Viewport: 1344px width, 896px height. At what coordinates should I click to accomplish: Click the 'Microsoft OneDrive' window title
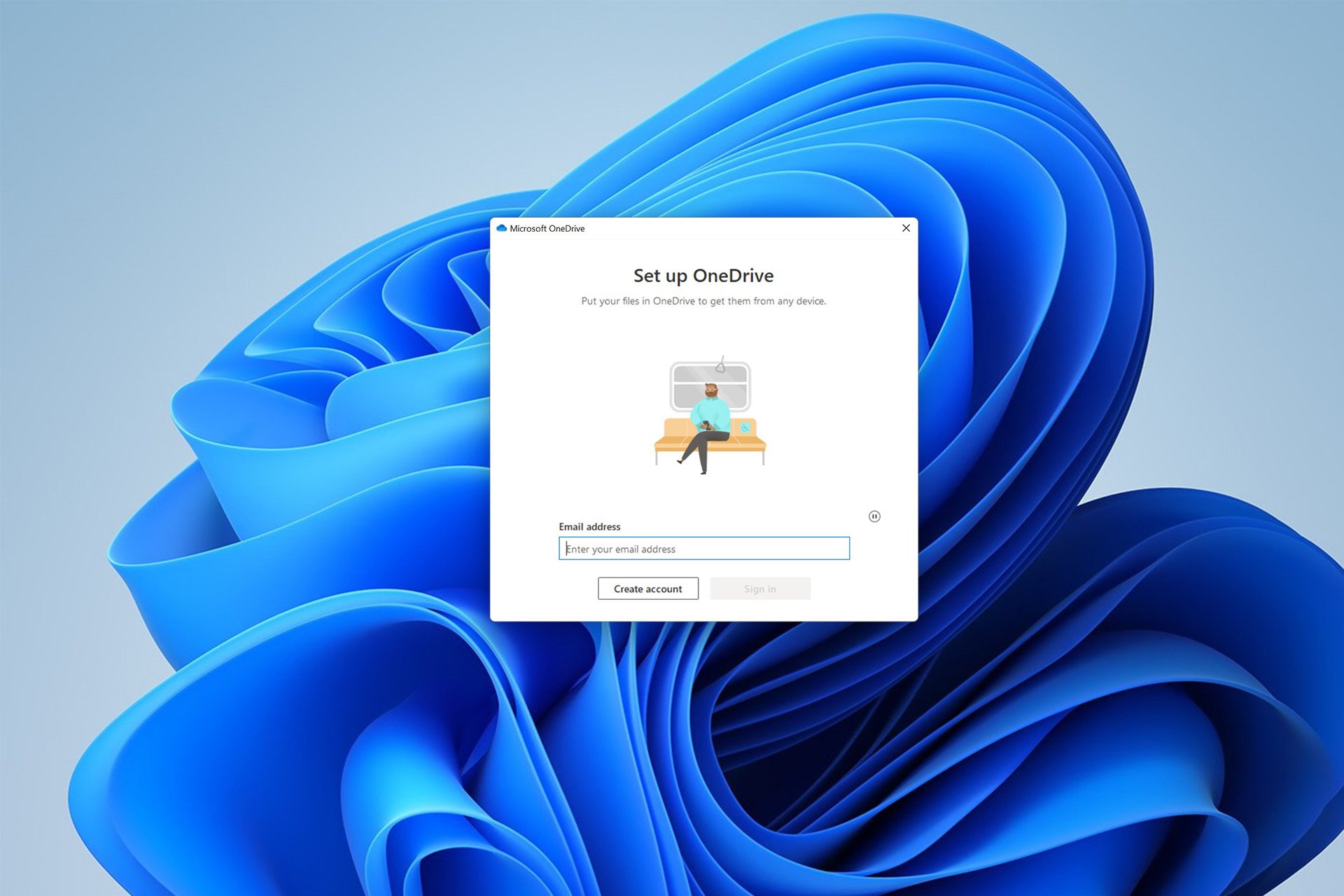click(x=547, y=228)
